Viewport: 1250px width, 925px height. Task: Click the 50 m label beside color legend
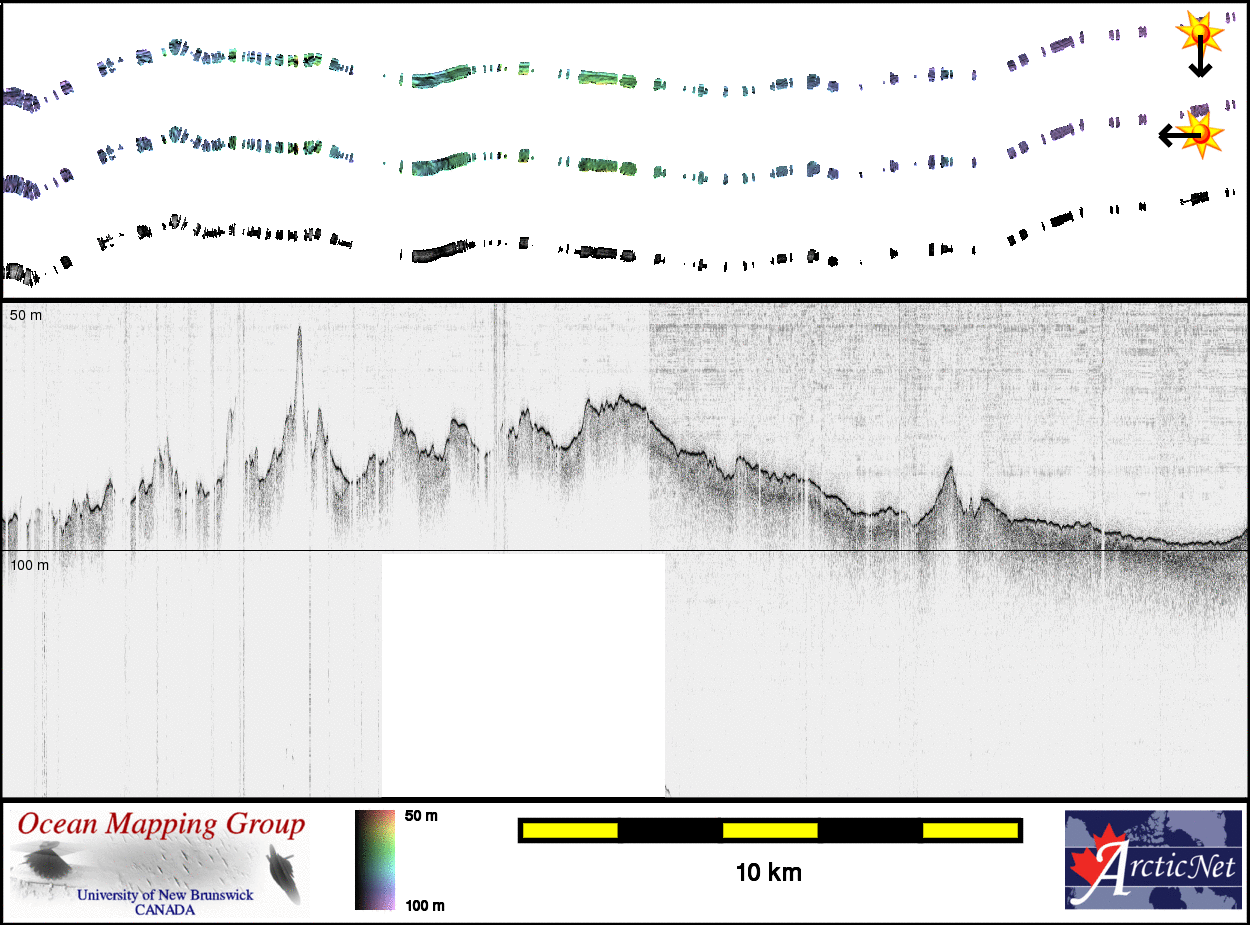click(x=421, y=816)
